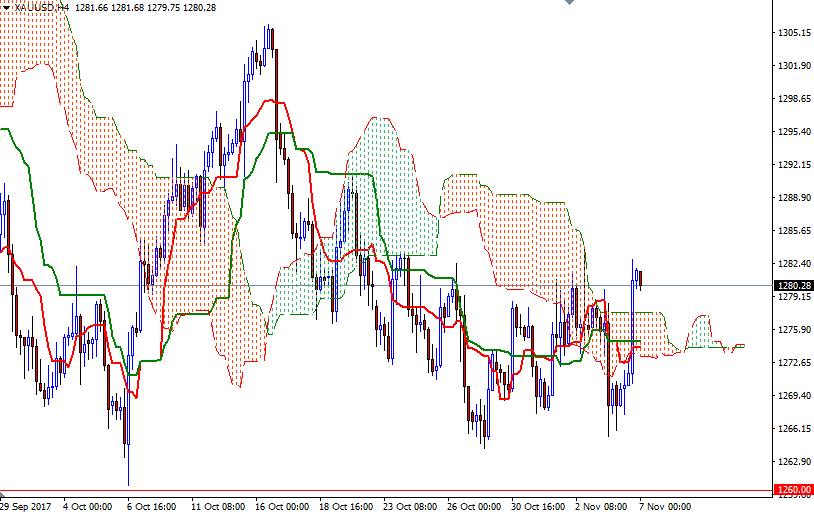Click the chart shift triangle marker at top
This screenshot has height=514, width=814.
point(569,2)
